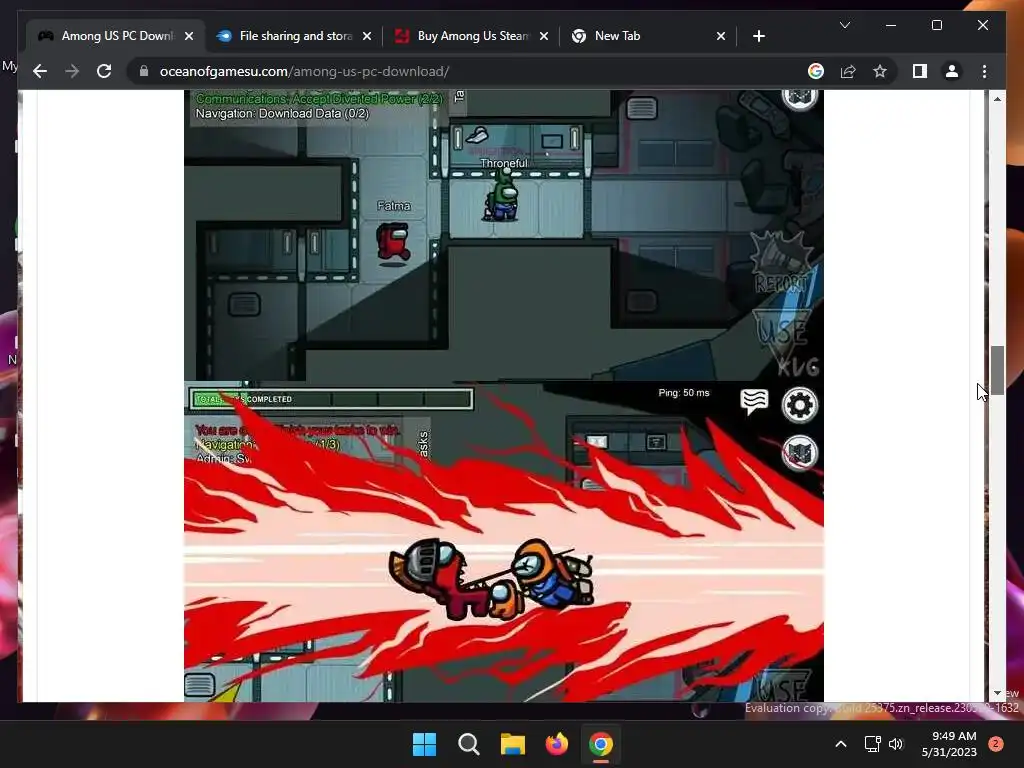Open a new browser tab with plus button

tap(759, 37)
